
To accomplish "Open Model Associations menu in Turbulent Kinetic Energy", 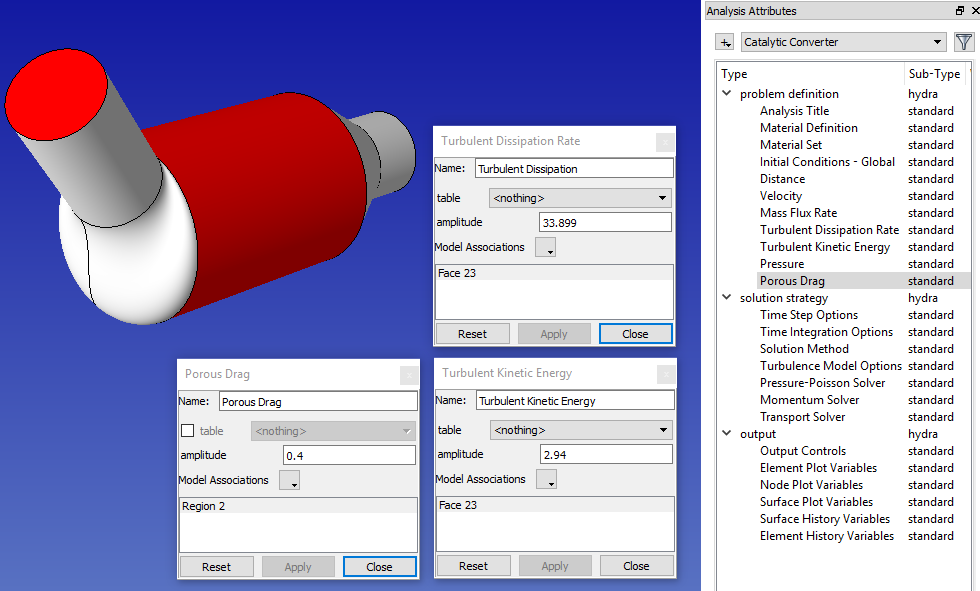I will [546, 480].
